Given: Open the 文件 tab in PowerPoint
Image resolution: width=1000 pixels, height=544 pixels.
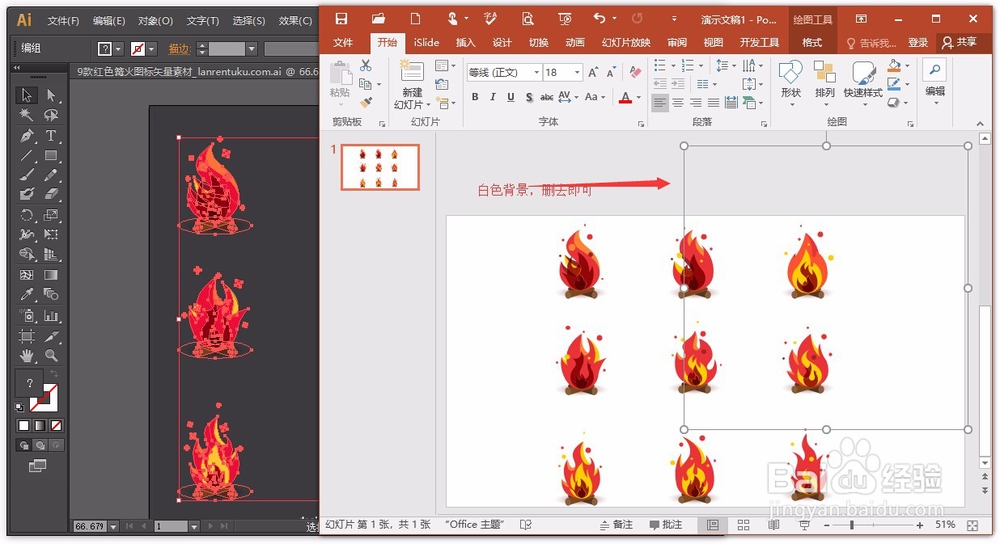Looking at the screenshot, I should pos(343,42).
